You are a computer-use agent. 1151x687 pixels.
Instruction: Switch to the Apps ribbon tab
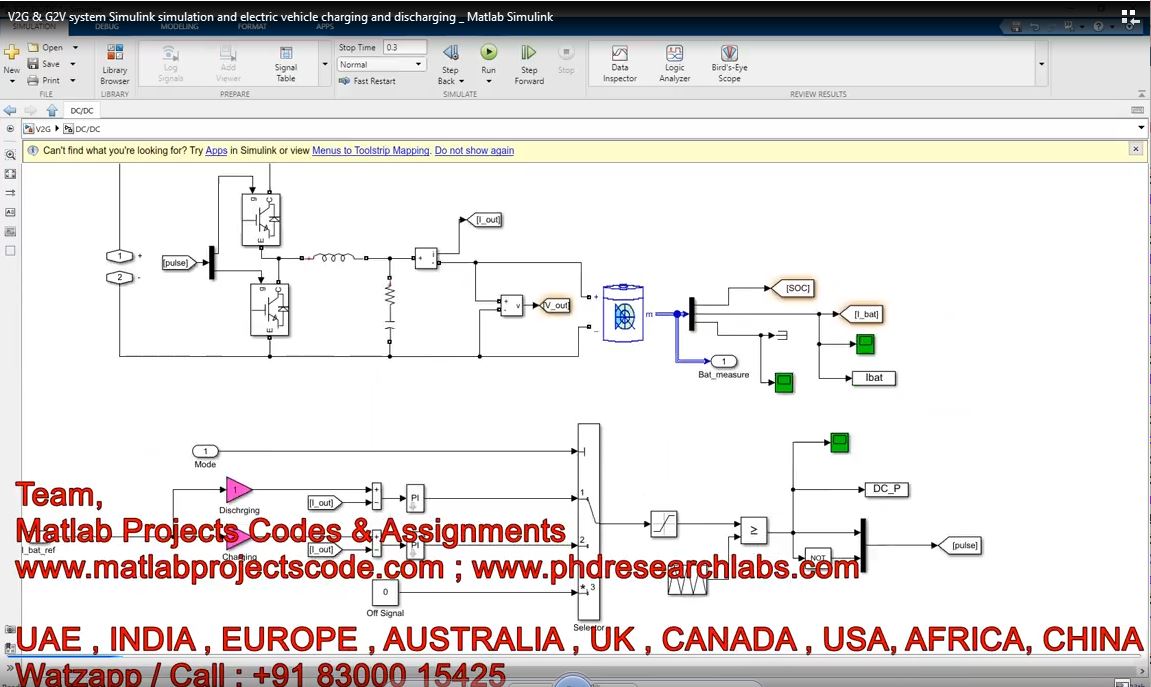(324, 26)
